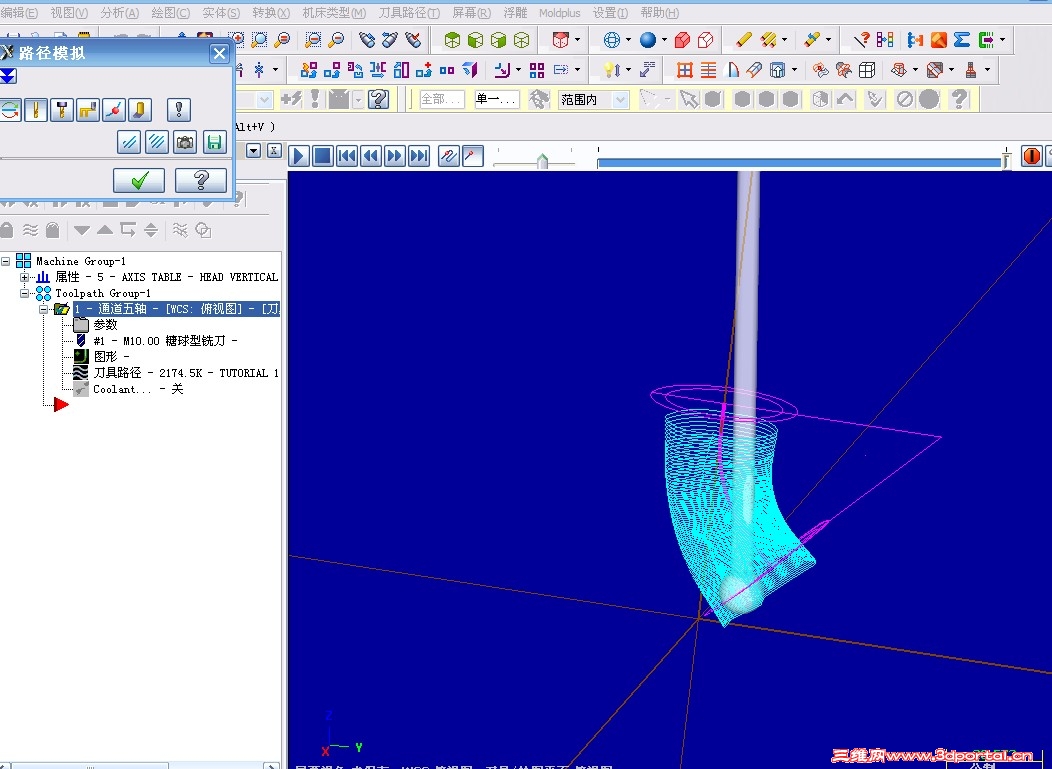Step backward in the simulation

click(x=370, y=156)
